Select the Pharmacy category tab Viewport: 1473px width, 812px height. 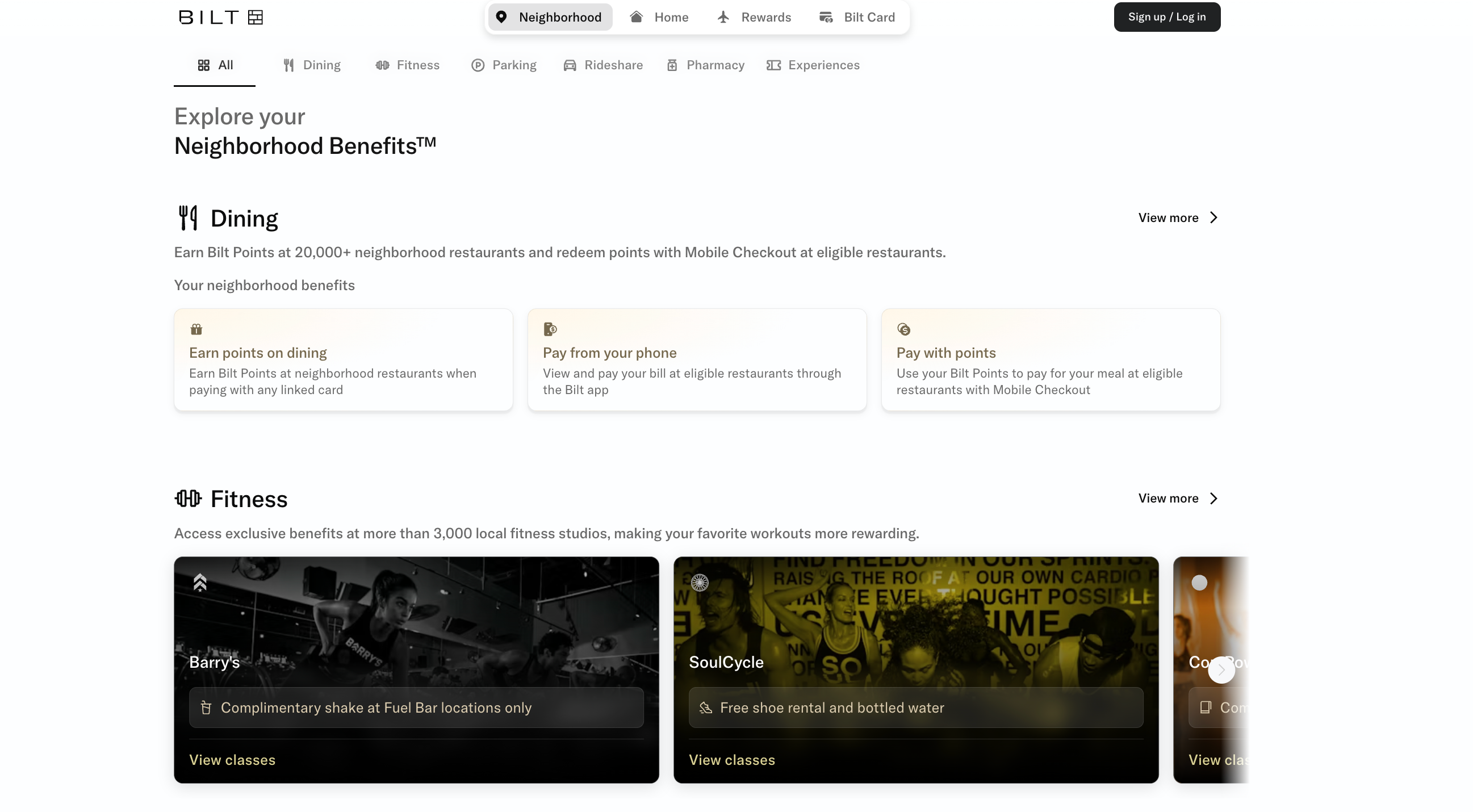[706, 65]
